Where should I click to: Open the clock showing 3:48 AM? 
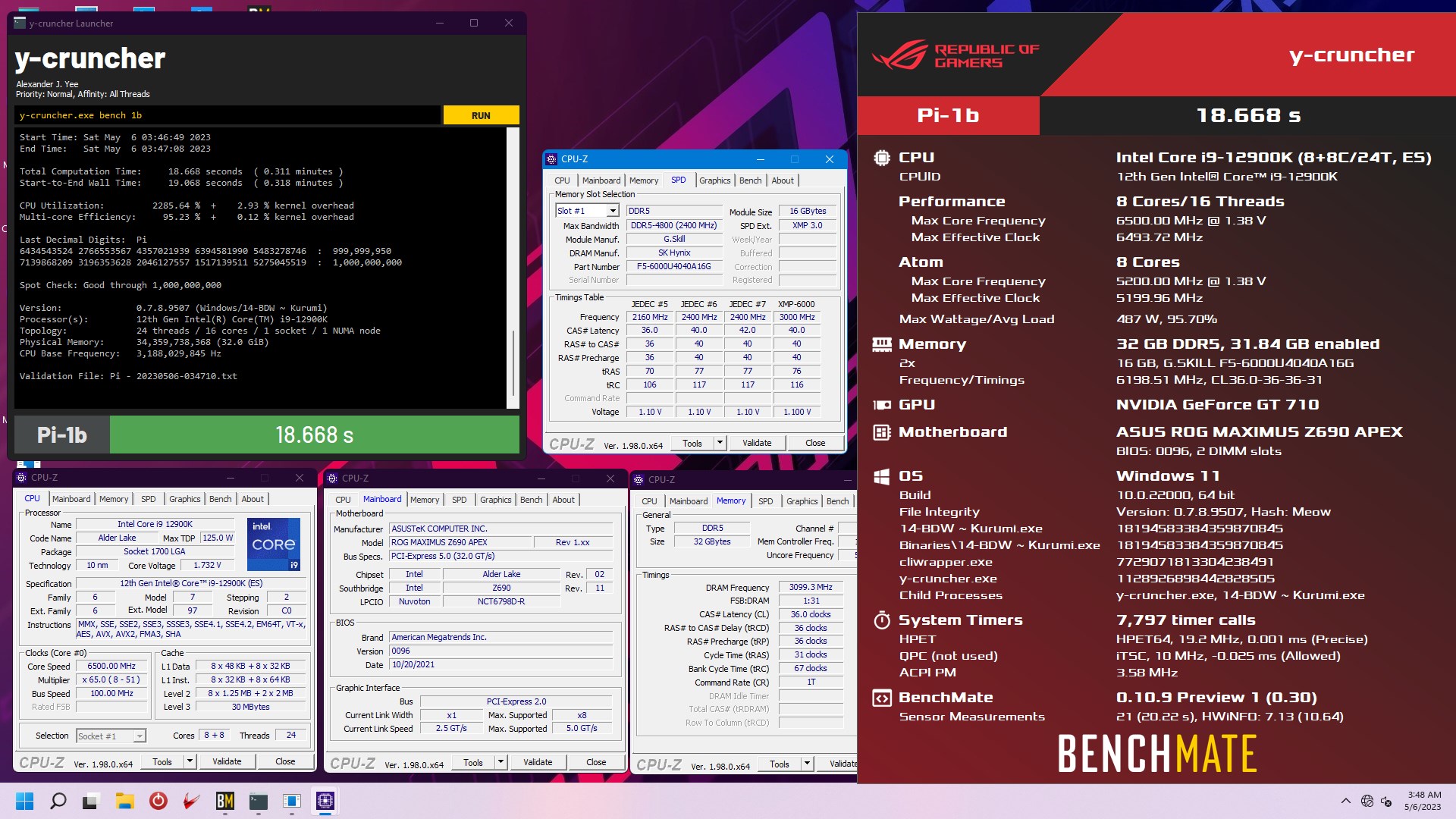[1423, 801]
